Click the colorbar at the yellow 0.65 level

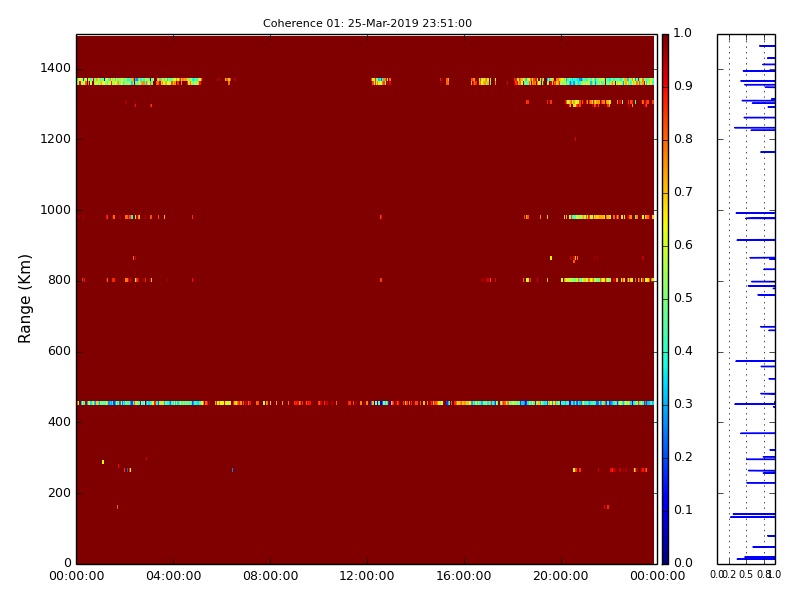coord(665,220)
